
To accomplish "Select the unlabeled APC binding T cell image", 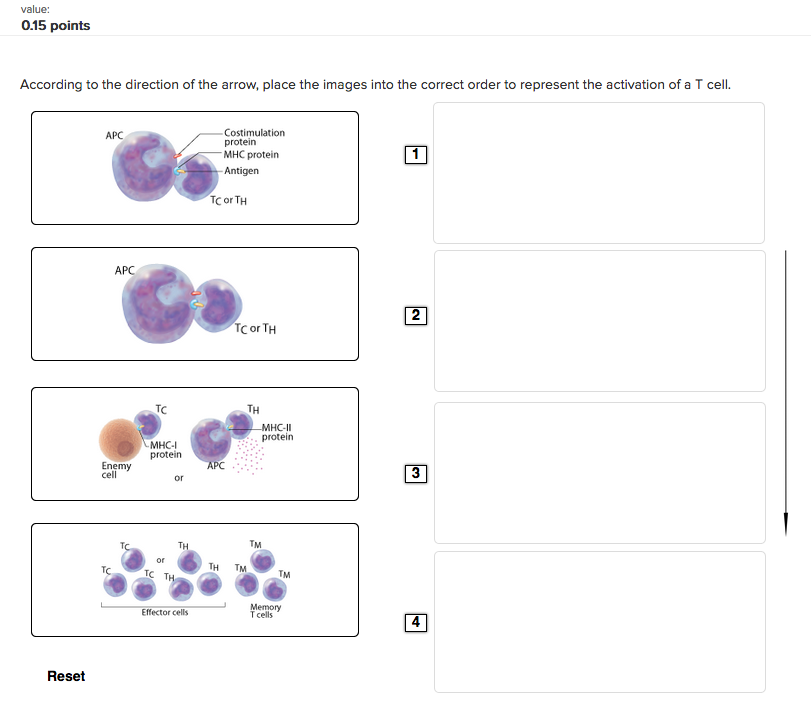I will [195, 304].
